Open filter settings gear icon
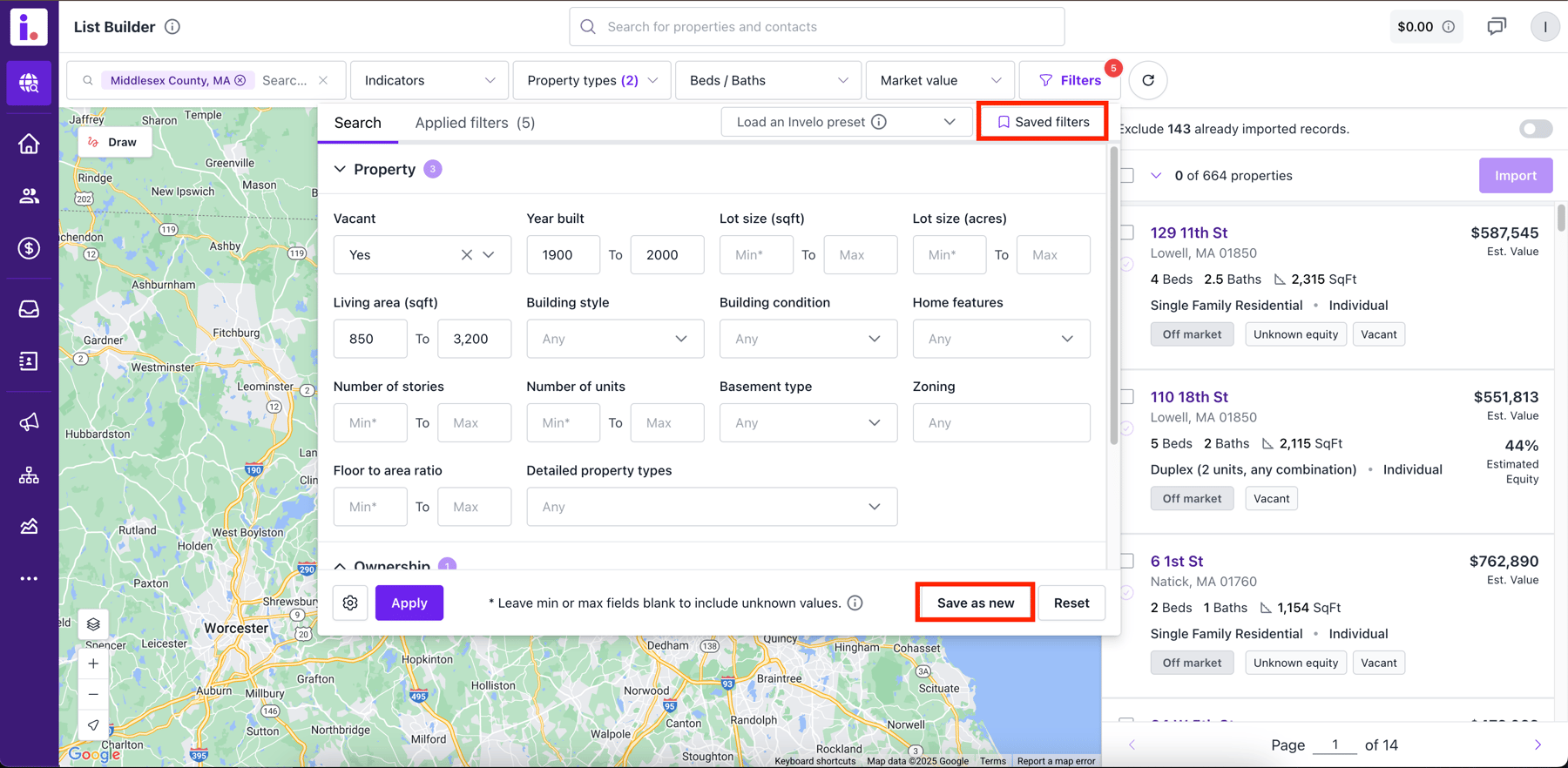Viewport: 1568px width, 768px height. 350,603
